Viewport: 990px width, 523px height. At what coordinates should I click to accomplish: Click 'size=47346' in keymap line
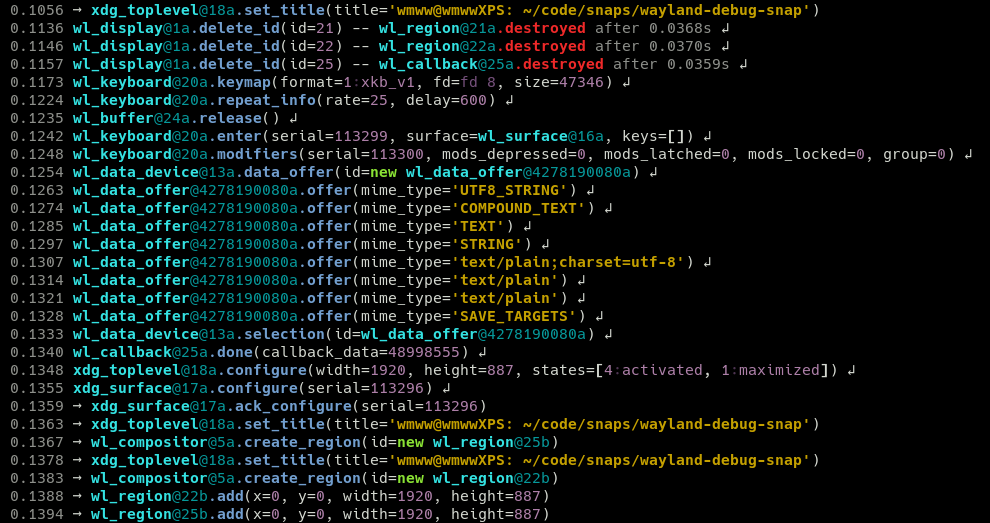559,82
